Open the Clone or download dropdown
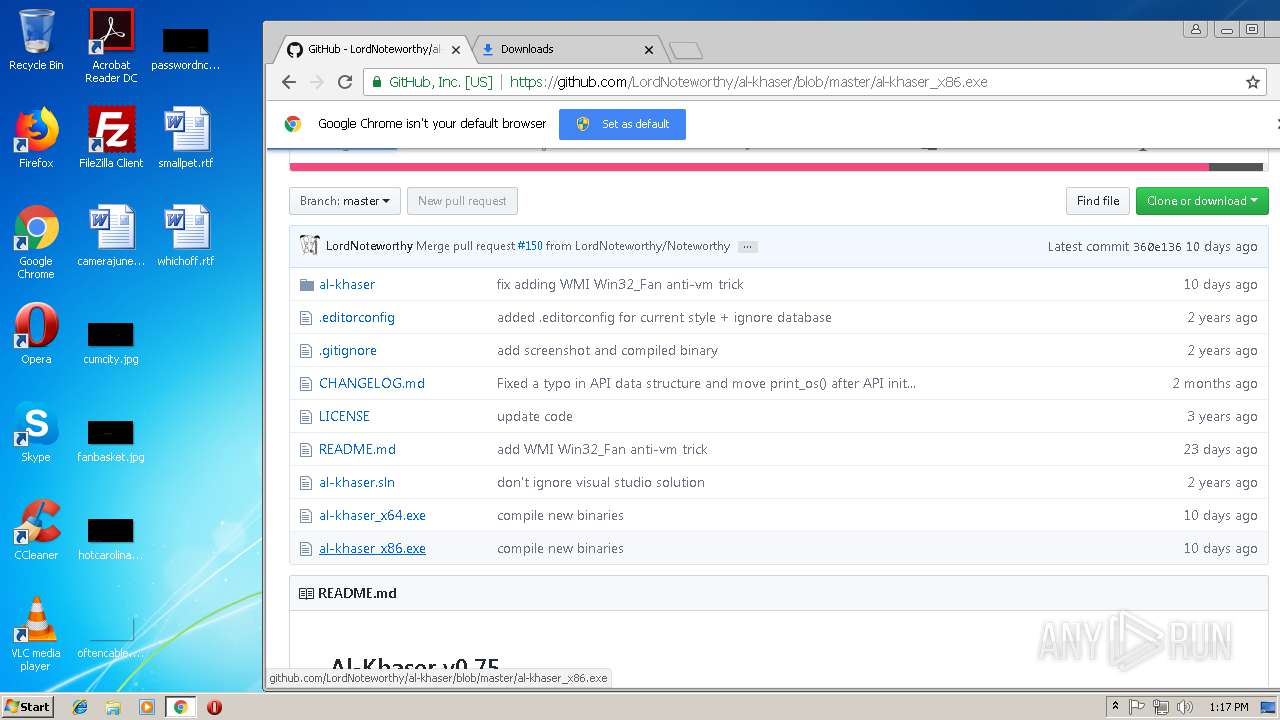This screenshot has width=1280, height=720. (1202, 201)
